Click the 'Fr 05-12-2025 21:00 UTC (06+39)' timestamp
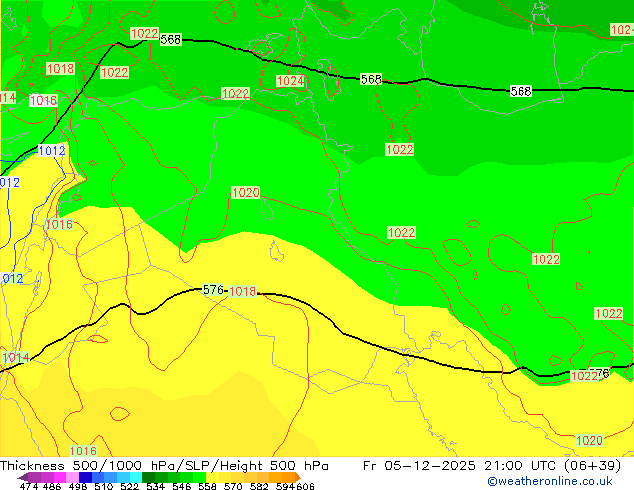This screenshot has width=634, height=490. (x=492, y=466)
